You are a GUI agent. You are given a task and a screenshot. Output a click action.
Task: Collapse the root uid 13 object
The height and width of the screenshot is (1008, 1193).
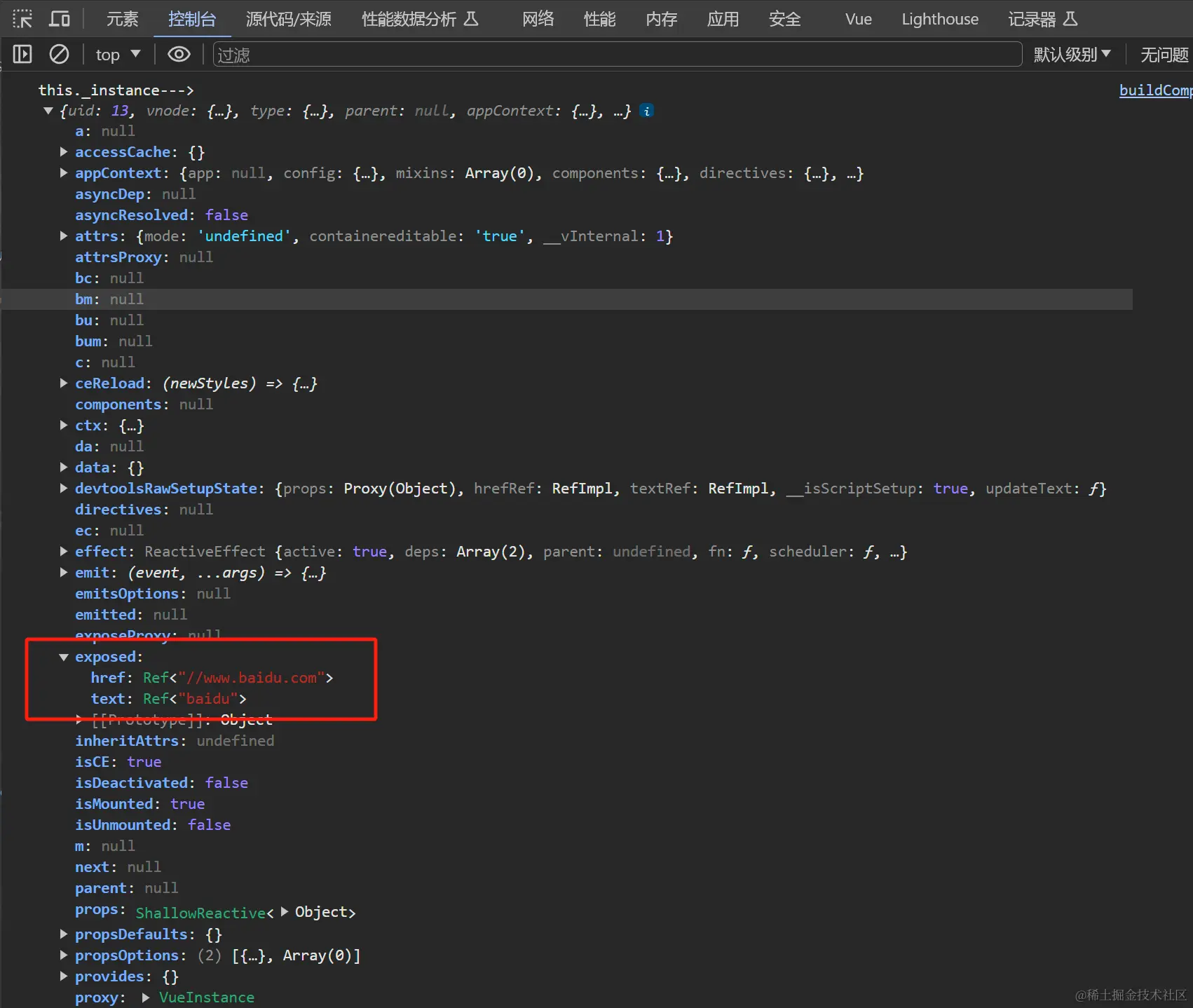click(x=48, y=111)
